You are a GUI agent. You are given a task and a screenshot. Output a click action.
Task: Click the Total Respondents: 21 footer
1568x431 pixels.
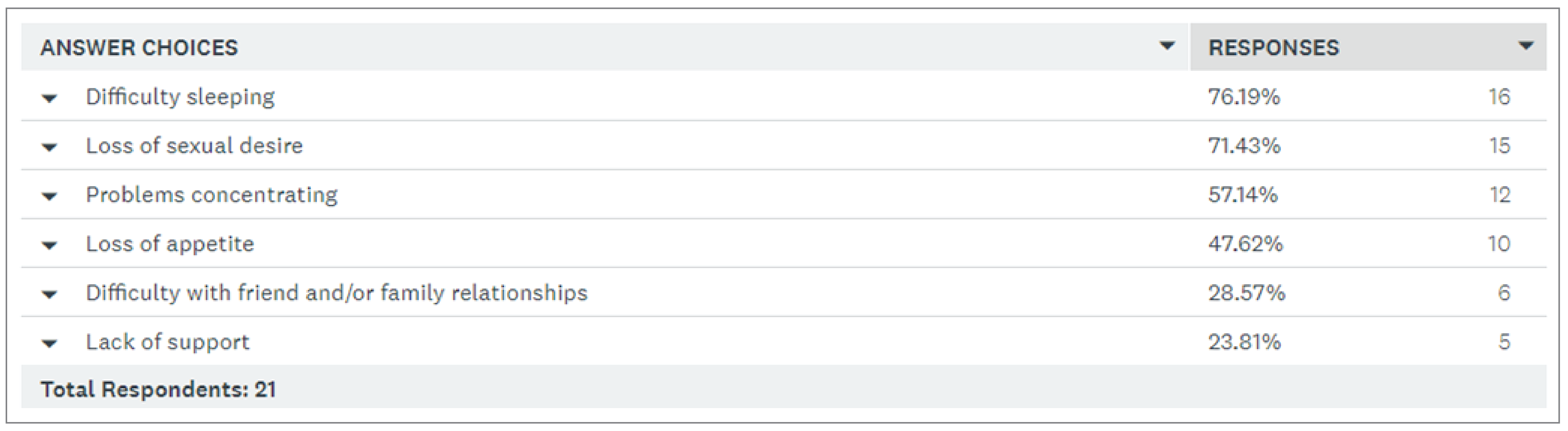(x=158, y=389)
